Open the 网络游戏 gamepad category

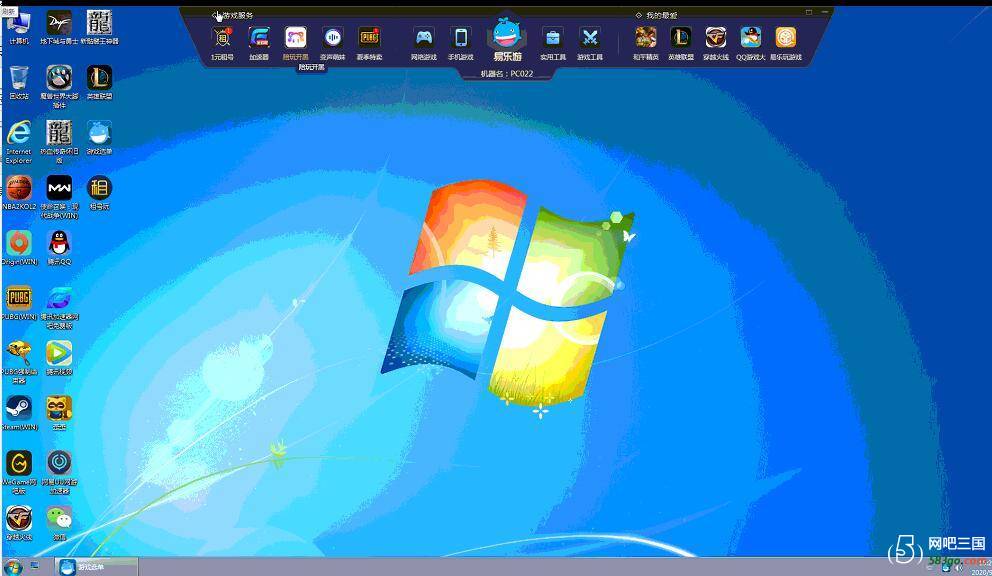click(424, 38)
